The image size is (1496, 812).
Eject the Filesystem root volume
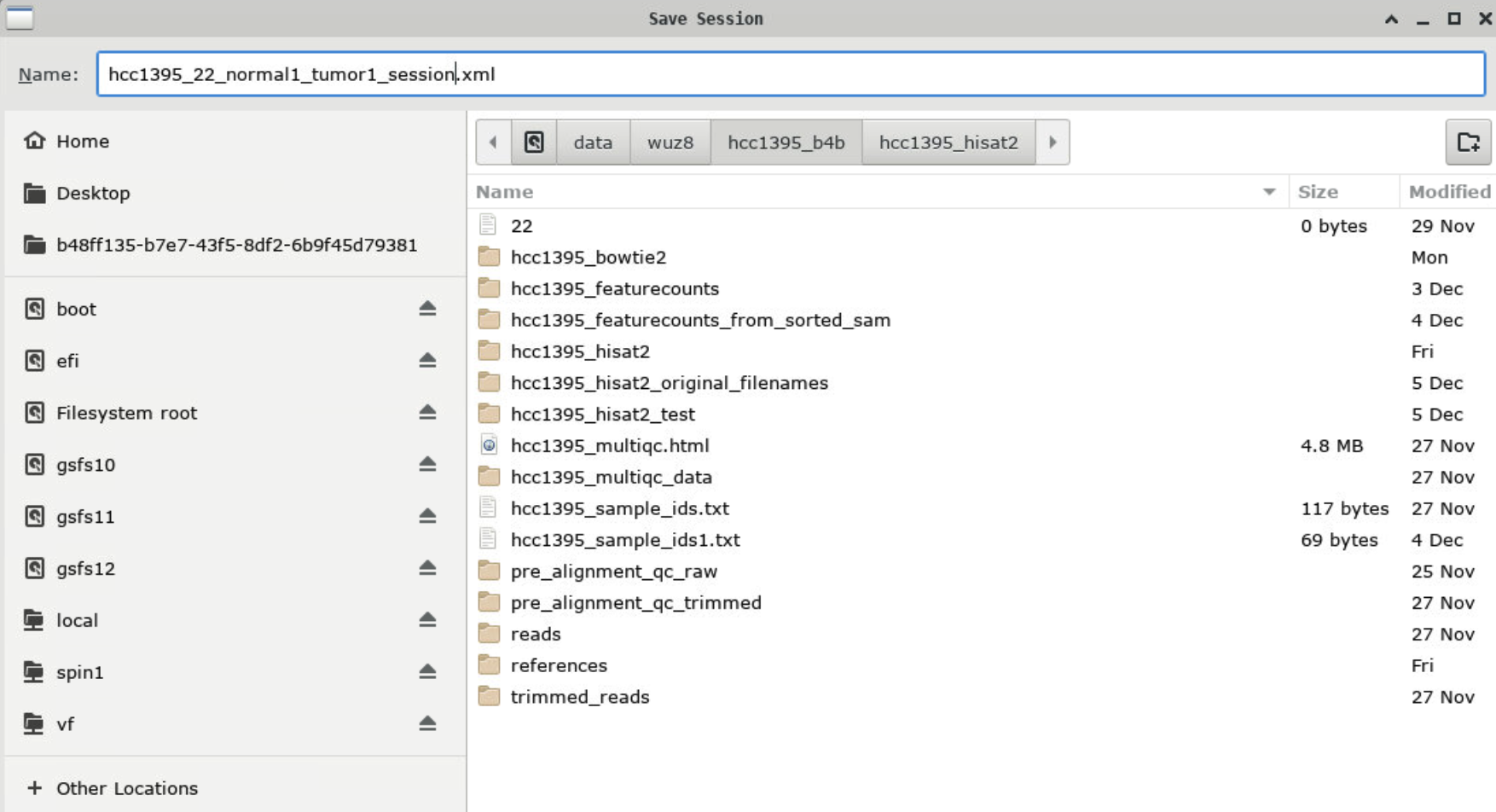tap(427, 413)
